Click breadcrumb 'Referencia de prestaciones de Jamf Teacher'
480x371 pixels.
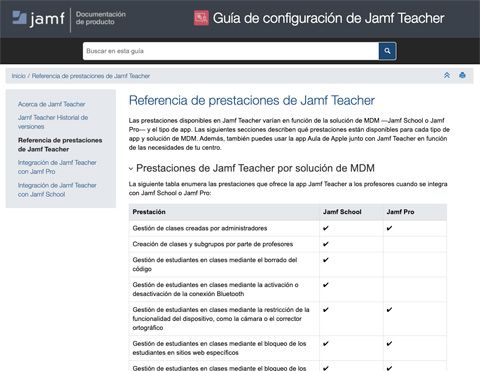pyautogui.click(x=91, y=76)
